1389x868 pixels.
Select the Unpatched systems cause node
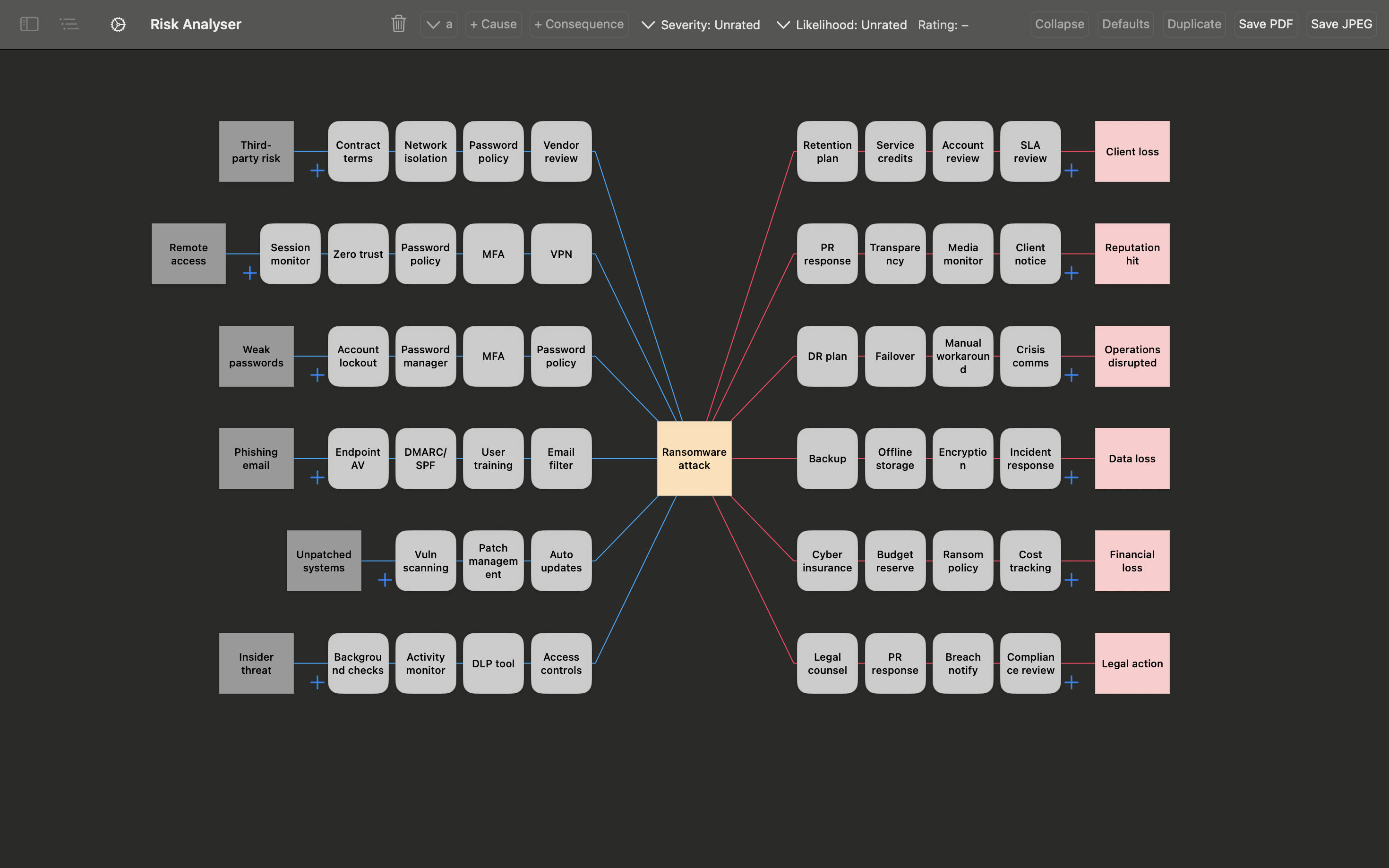pyautogui.click(x=324, y=561)
